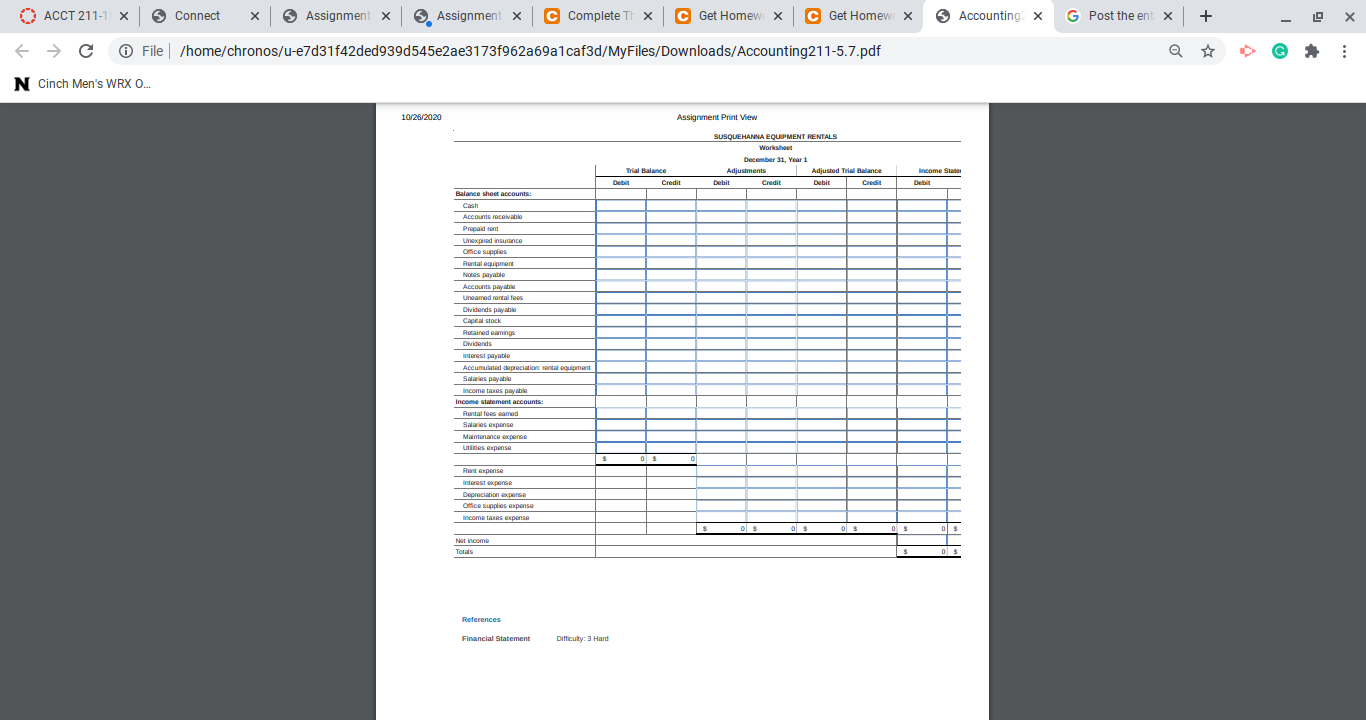
Task: Click the forward navigation arrow
Action: 56,50
